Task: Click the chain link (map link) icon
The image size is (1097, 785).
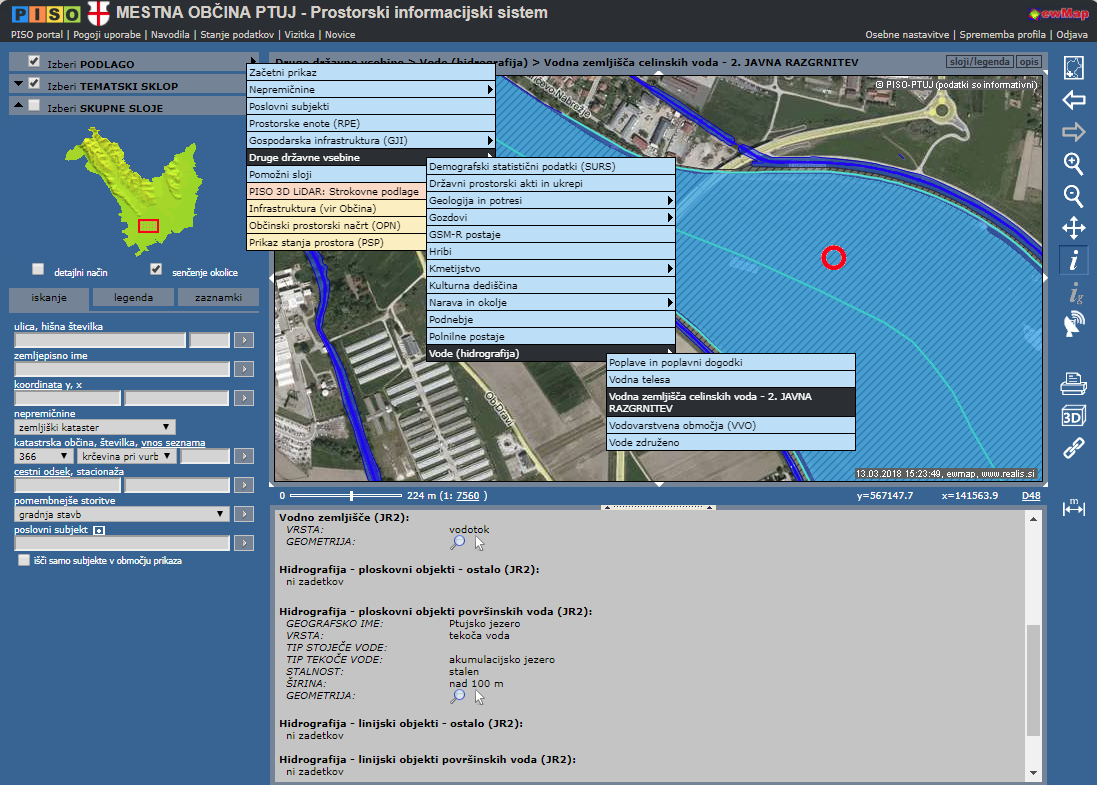Action: click(x=1073, y=448)
